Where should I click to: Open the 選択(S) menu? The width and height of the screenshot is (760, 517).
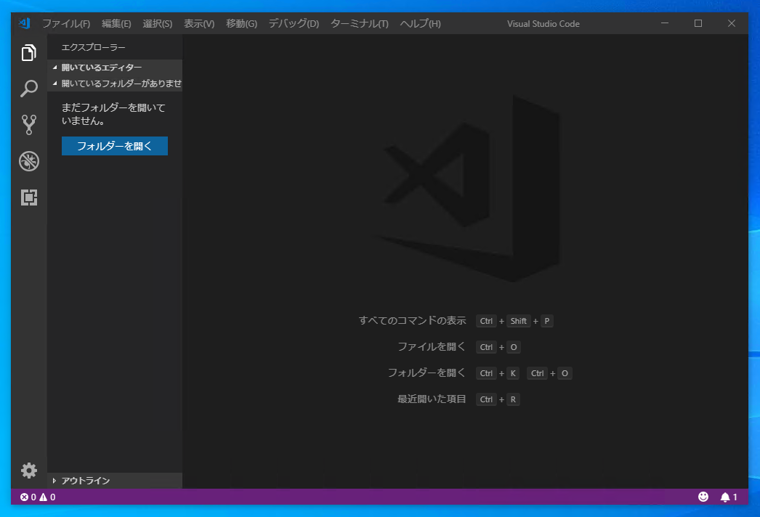157,24
